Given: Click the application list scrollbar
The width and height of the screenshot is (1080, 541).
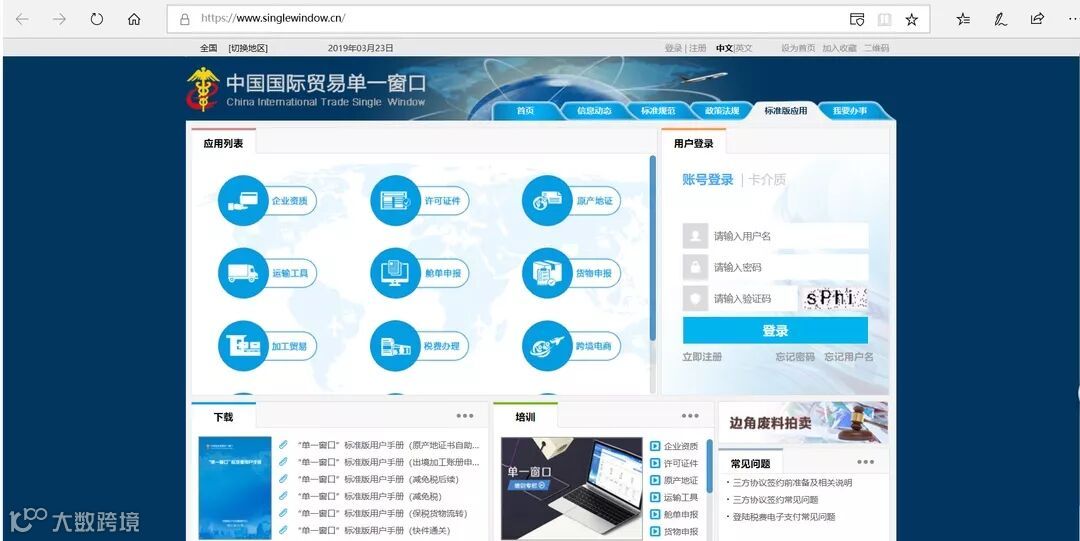Looking at the screenshot, I should pyautogui.click(x=653, y=248).
